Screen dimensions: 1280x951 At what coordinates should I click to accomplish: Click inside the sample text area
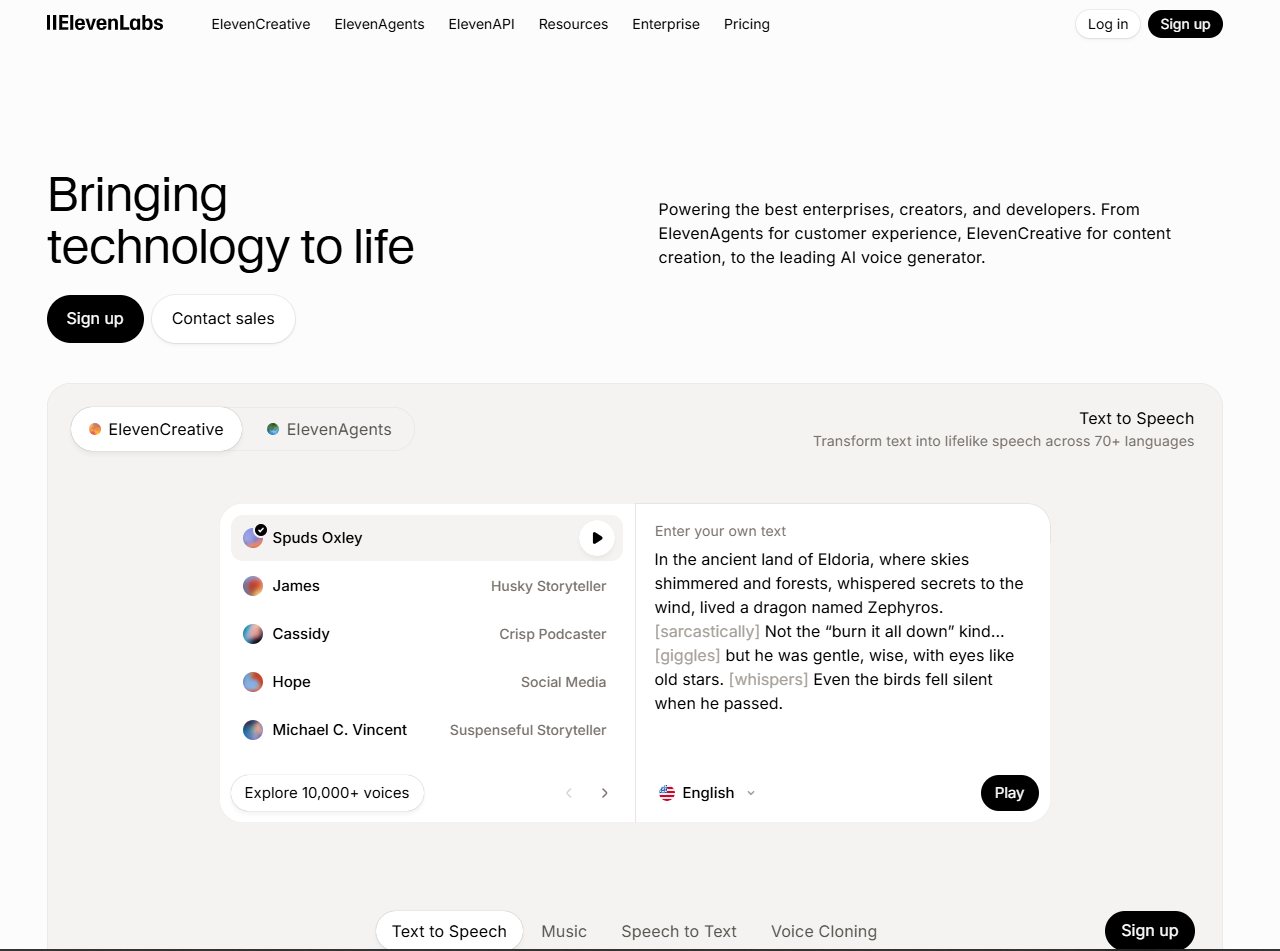click(x=840, y=631)
